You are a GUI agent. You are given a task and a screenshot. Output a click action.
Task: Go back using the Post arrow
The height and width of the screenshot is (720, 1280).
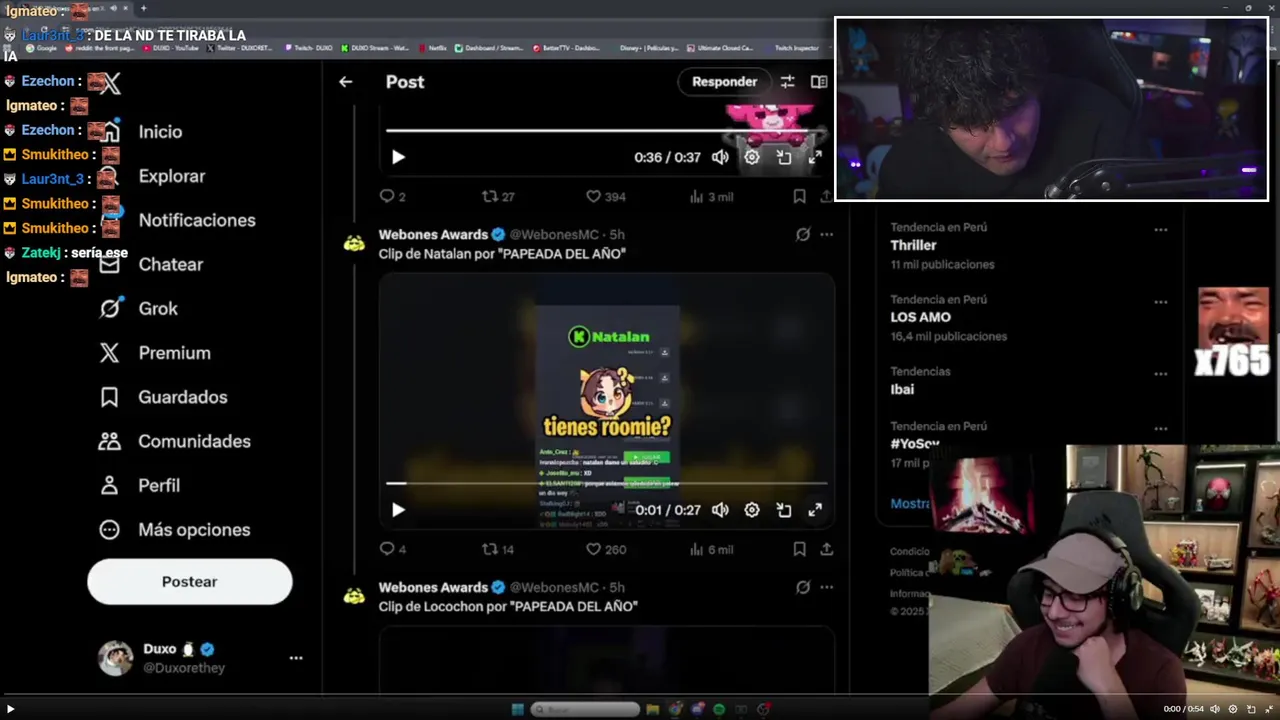tap(346, 82)
